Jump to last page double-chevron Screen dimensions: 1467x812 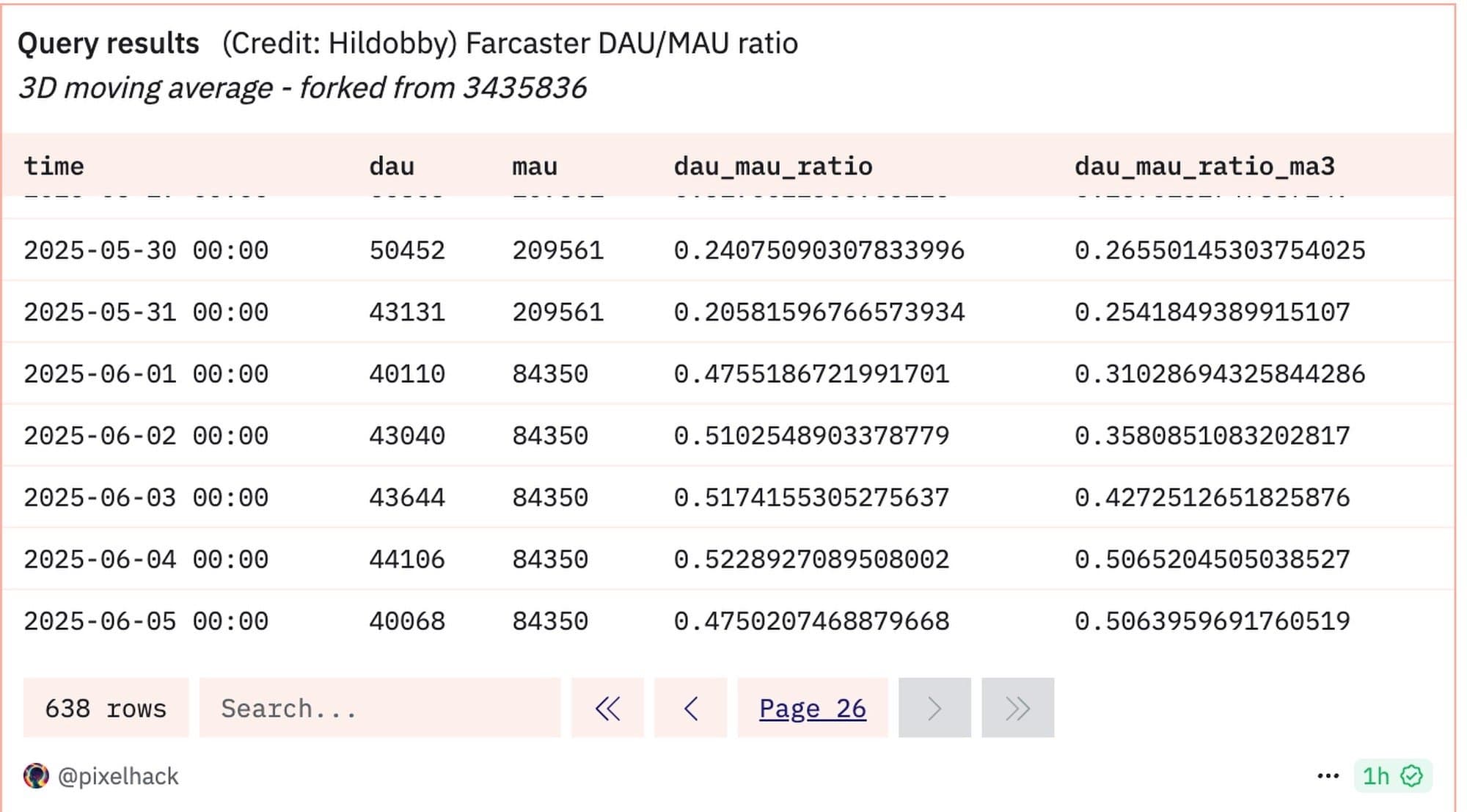pyautogui.click(x=1017, y=708)
